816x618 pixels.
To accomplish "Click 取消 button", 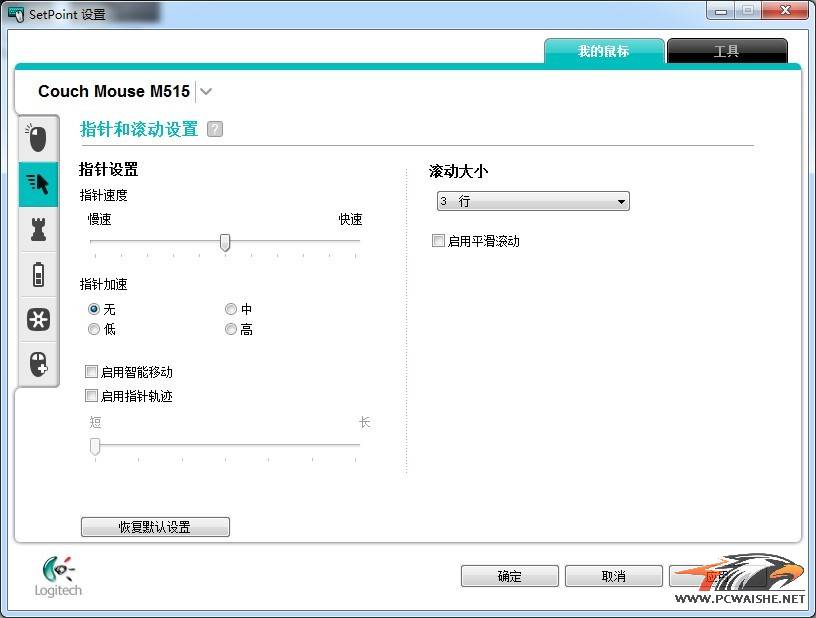I will (614, 576).
